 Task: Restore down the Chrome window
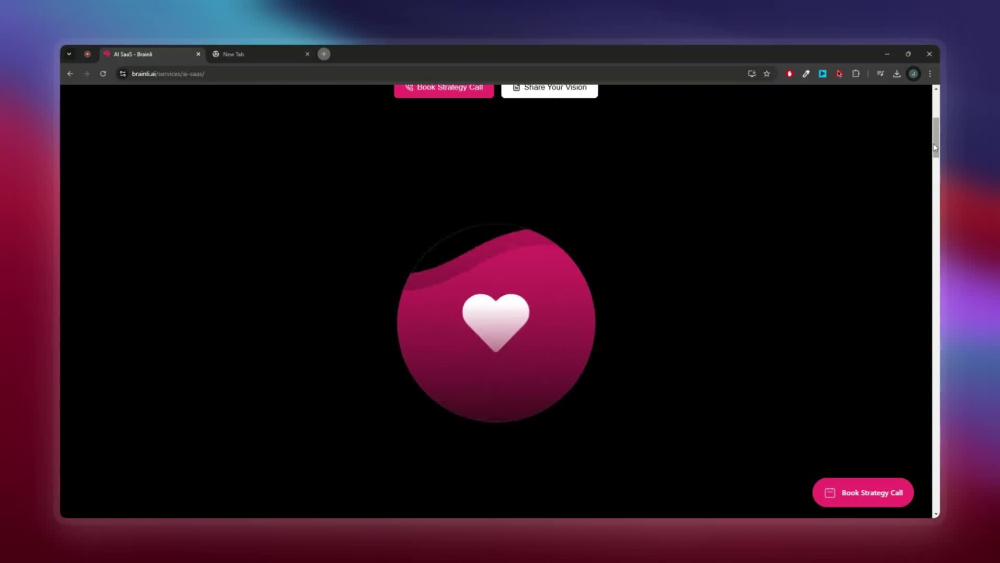tap(908, 54)
